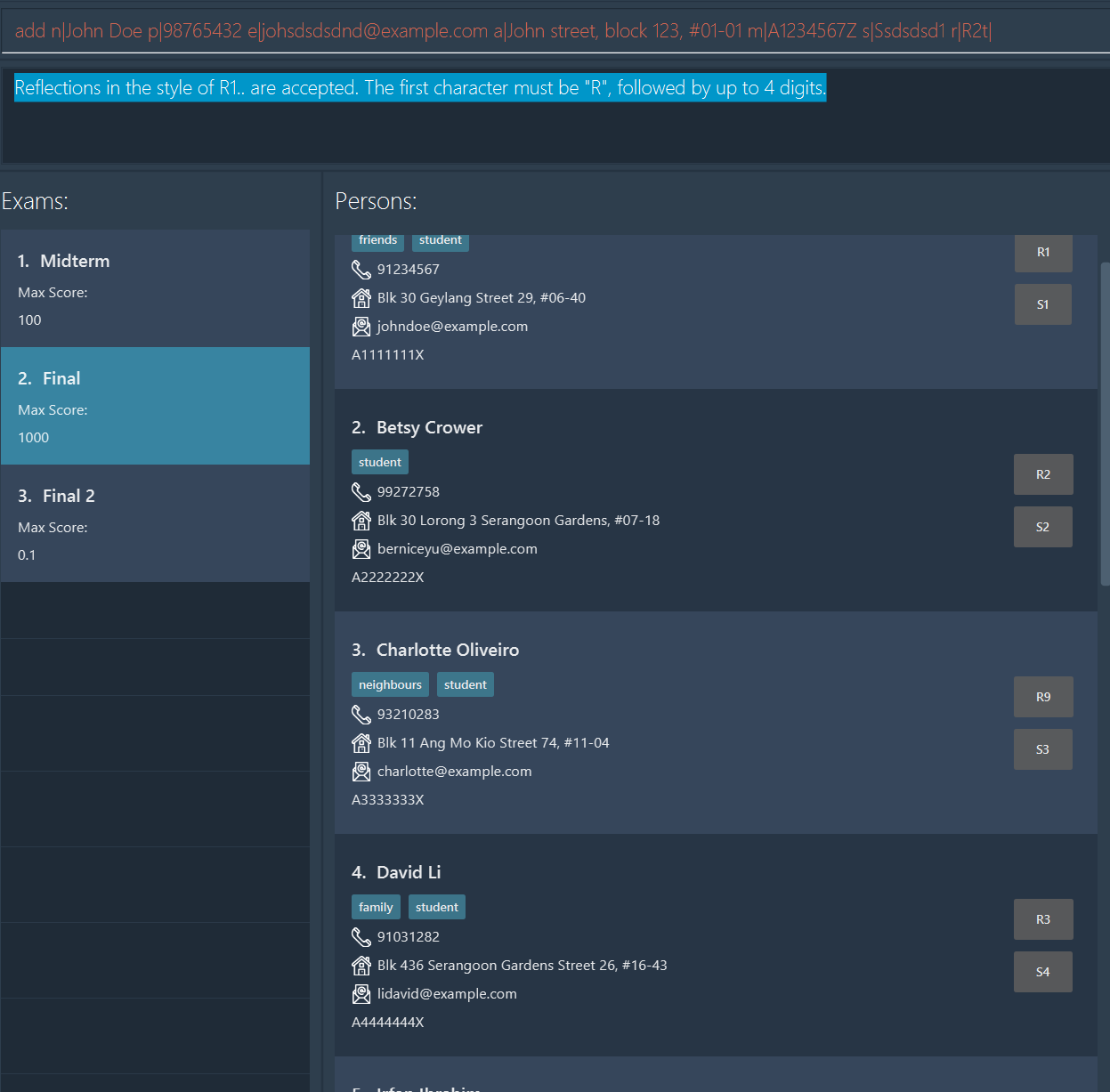
Task: Select the Betsy Crower name heading
Action: click(x=429, y=427)
